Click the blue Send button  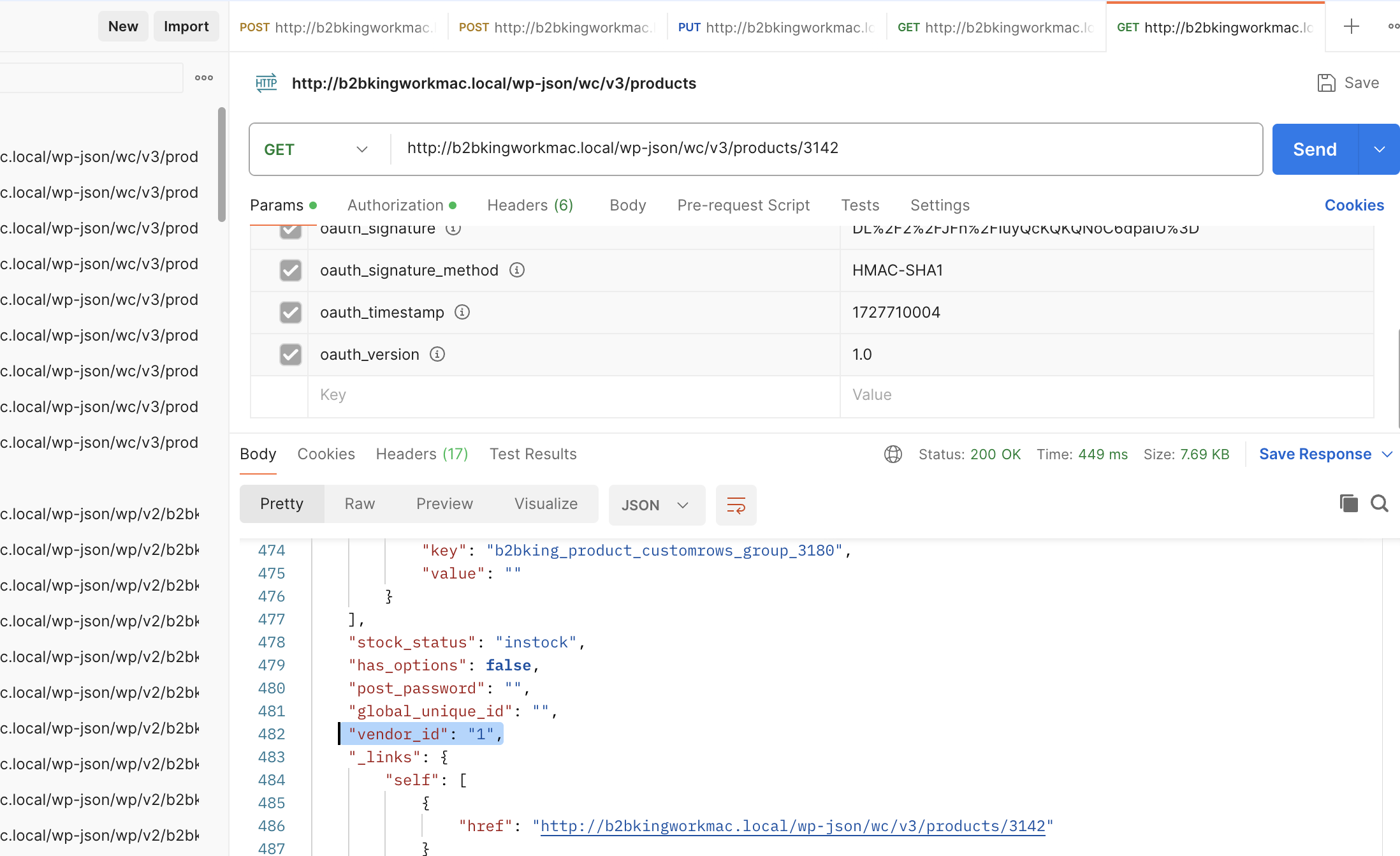coord(1315,149)
